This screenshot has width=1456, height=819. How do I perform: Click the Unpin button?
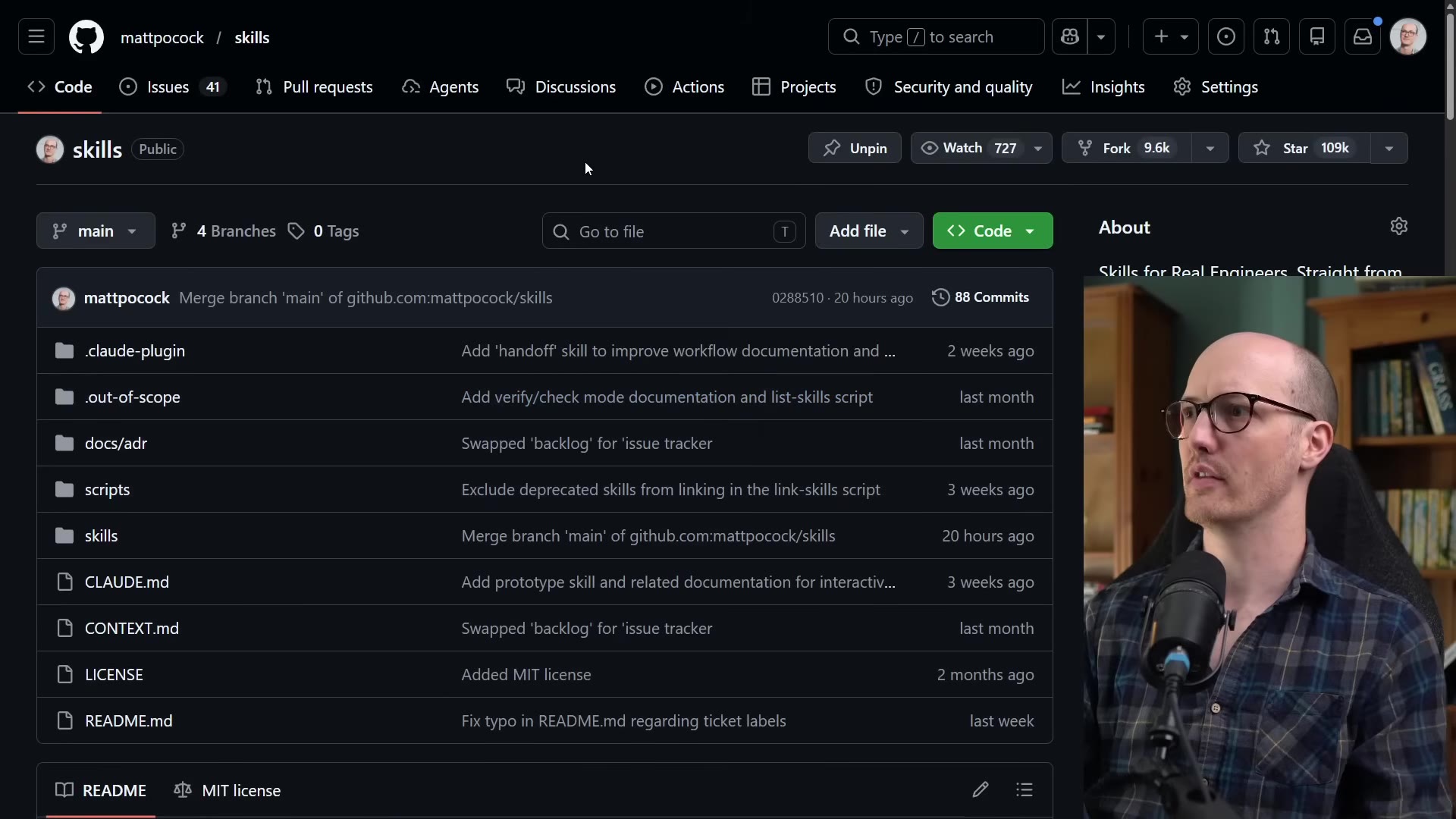[x=855, y=148]
